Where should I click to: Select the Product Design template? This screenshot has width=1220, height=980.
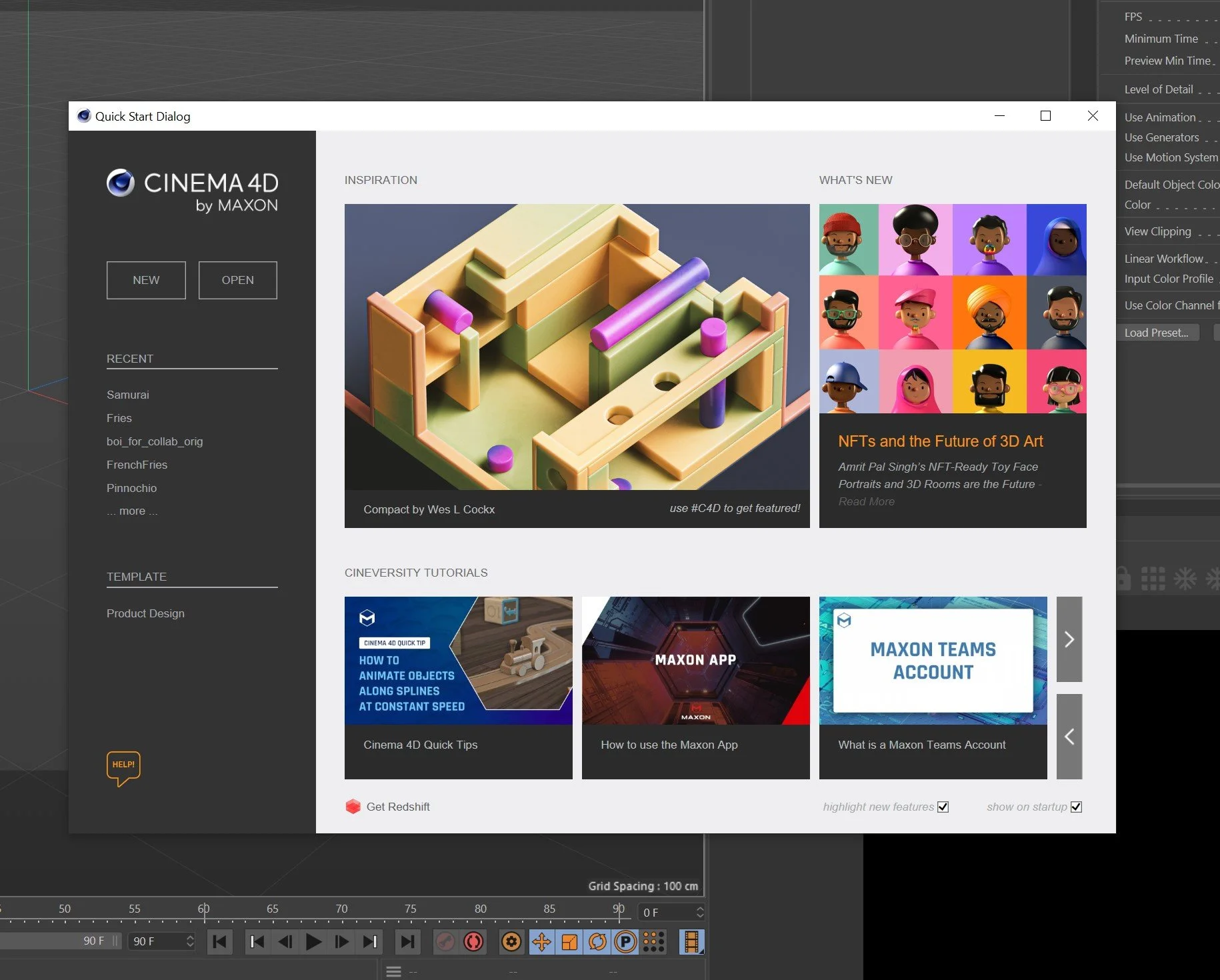pyautogui.click(x=145, y=613)
